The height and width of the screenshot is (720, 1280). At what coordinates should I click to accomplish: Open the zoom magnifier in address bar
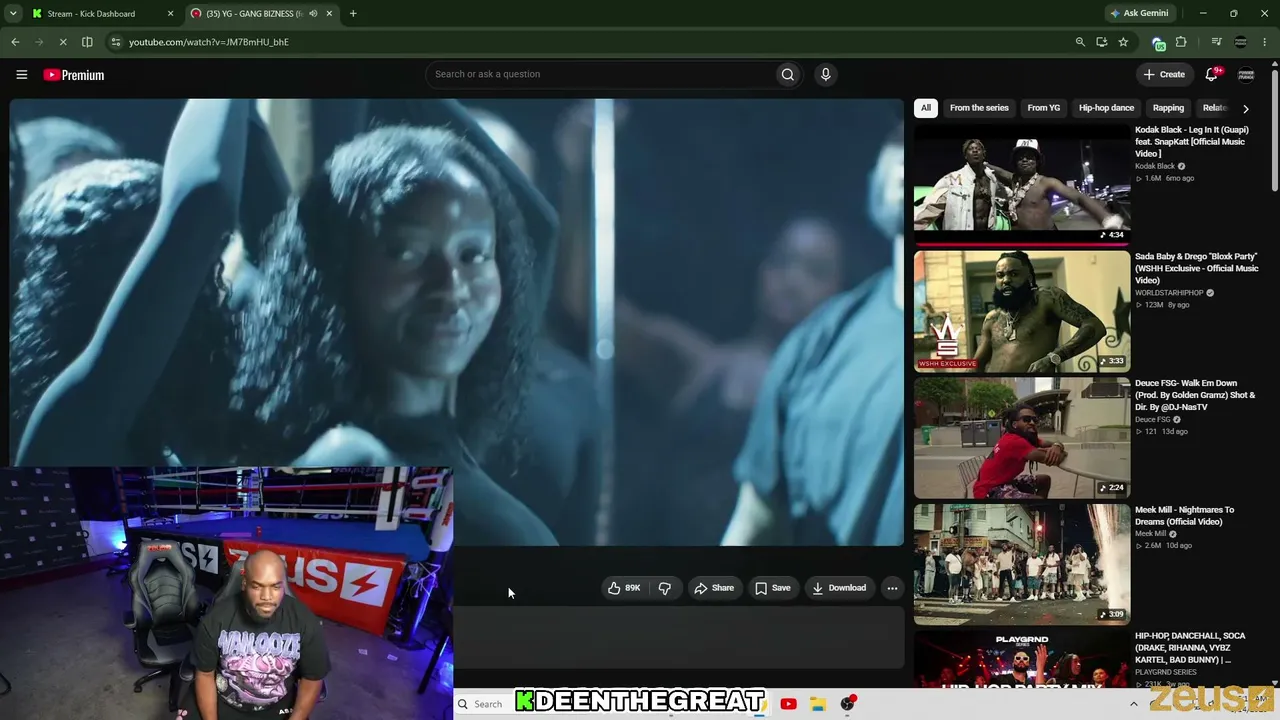point(1080,42)
